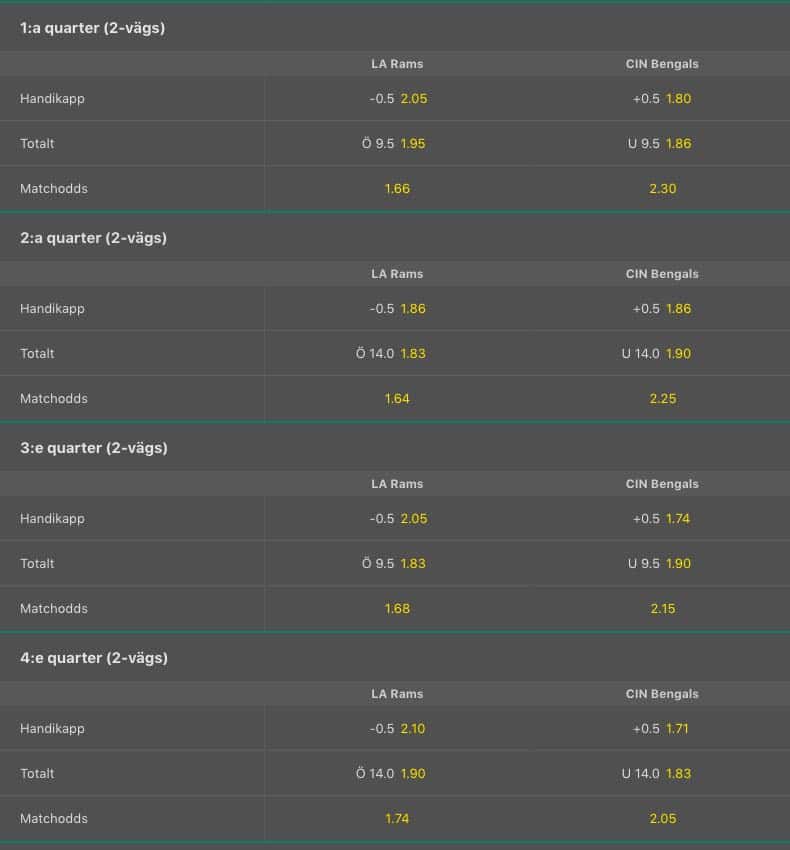Collapse the 2:a quarter (2-vägs) section header

coord(395,237)
